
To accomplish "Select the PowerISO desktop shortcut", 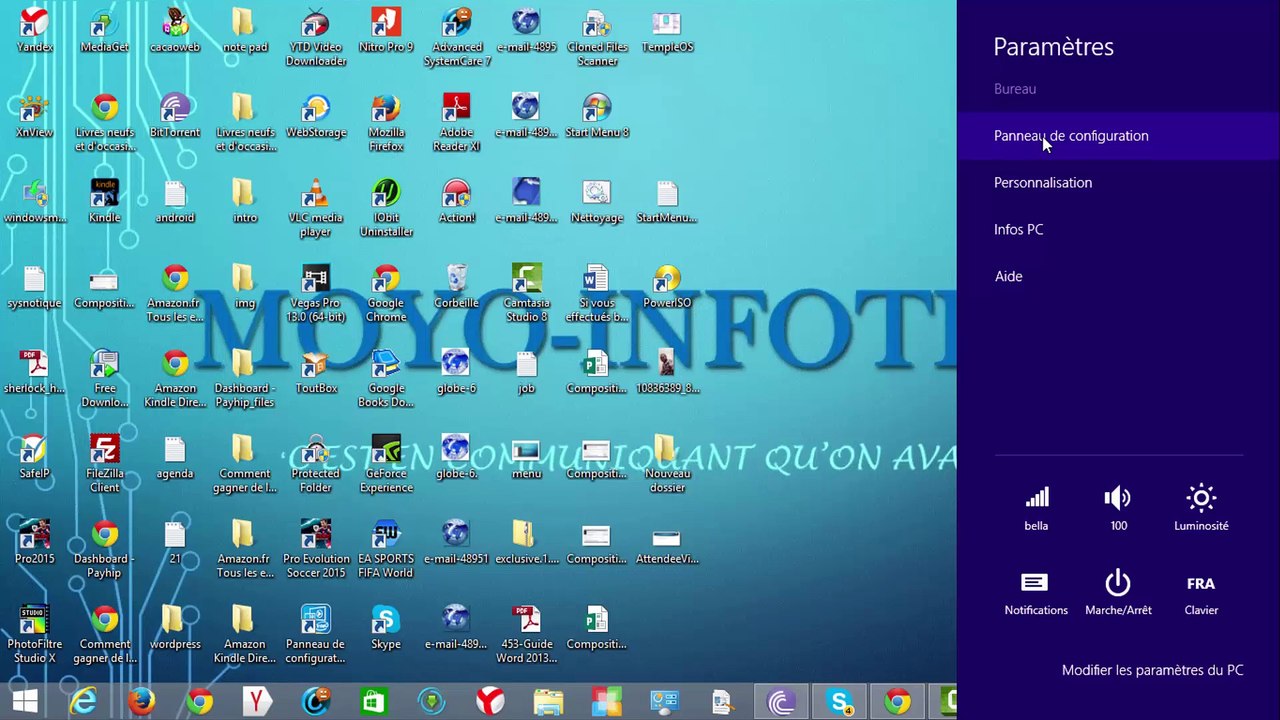I will (667, 286).
